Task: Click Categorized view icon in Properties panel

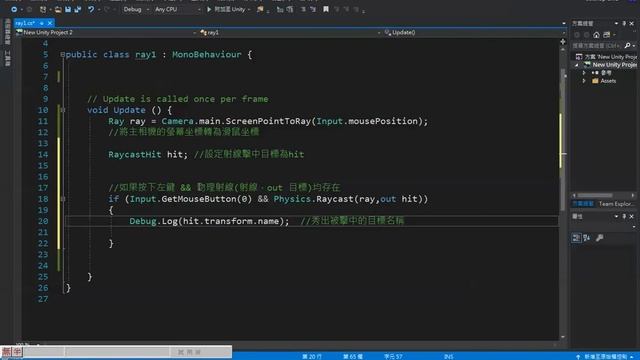Action: click(576, 238)
